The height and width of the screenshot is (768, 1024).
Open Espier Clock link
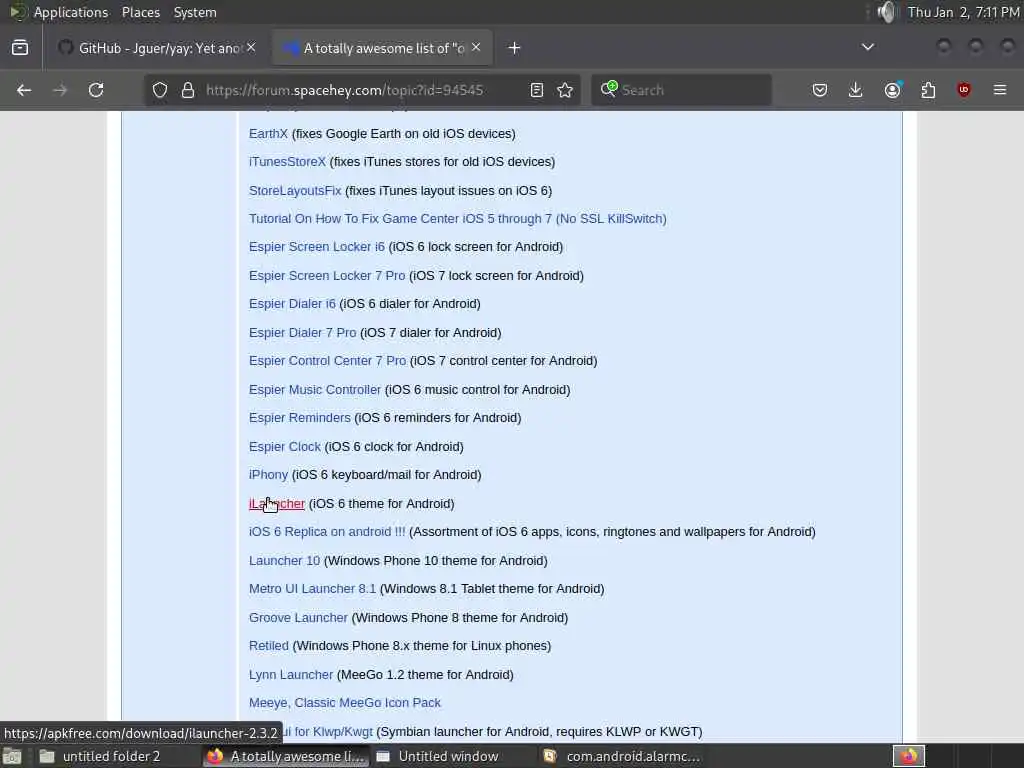click(x=285, y=447)
